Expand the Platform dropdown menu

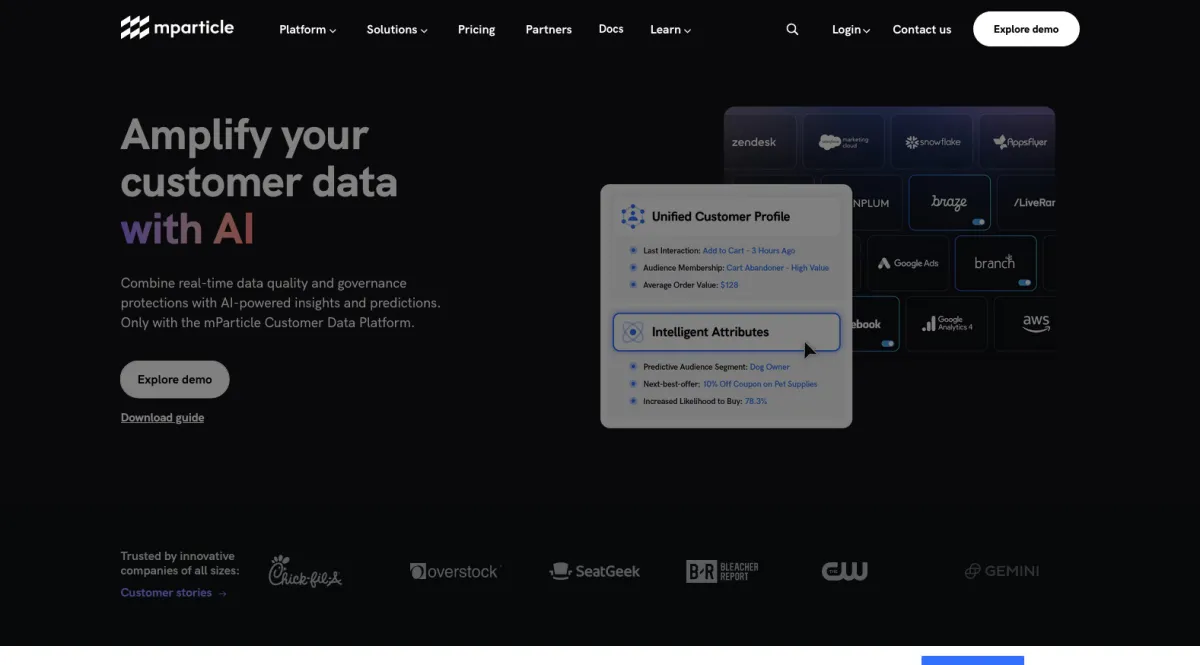point(308,30)
